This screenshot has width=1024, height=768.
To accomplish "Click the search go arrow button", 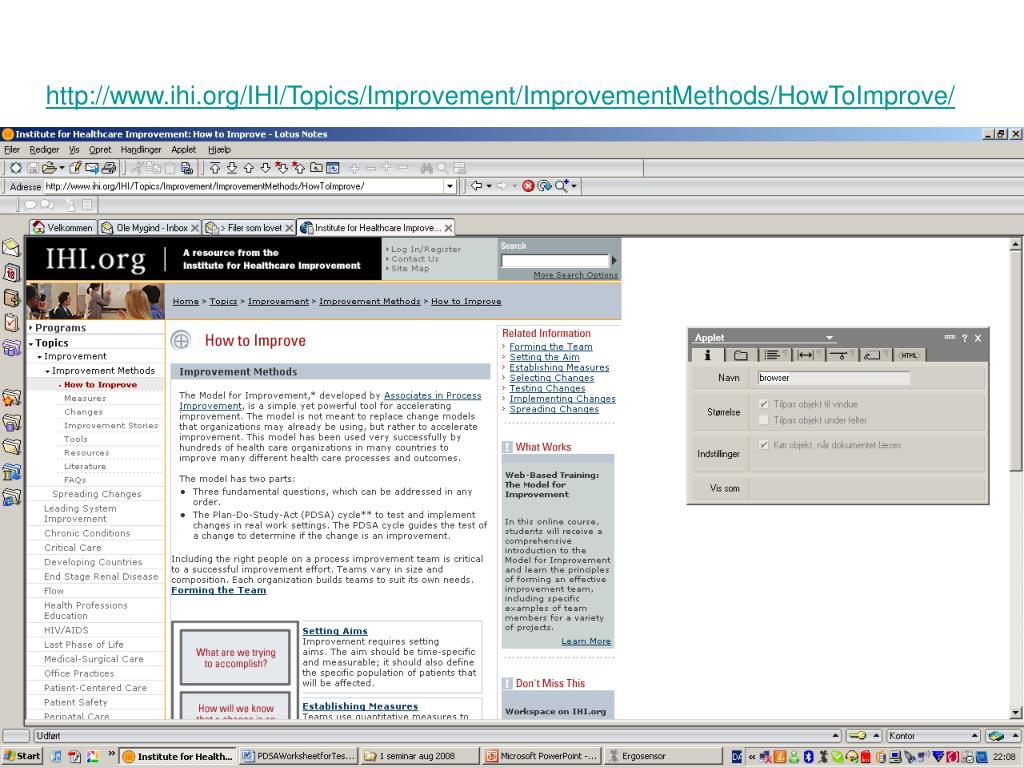I will coord(614,260).
